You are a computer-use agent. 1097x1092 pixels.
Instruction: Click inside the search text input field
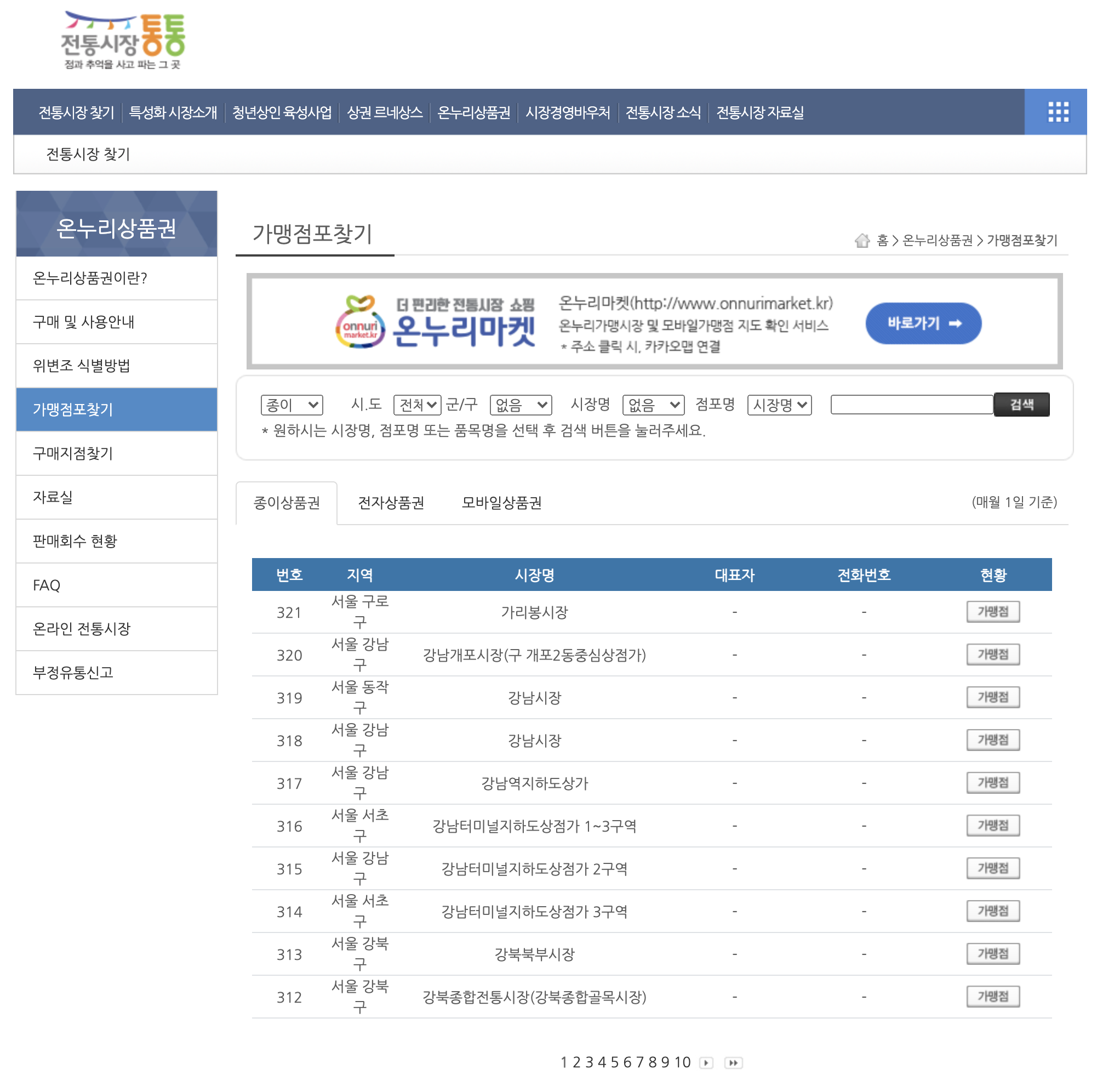pos(910,405)
